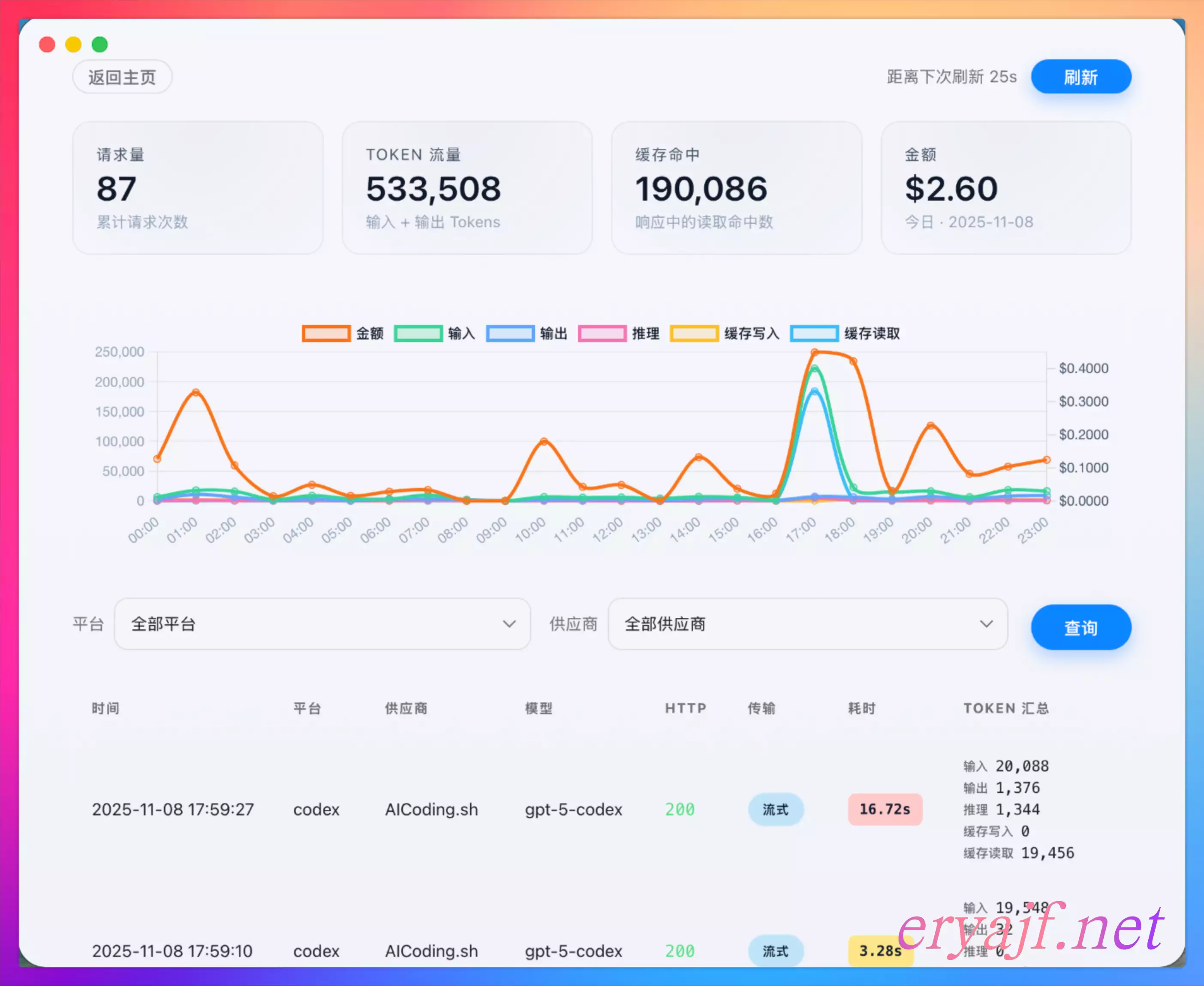Image resolution: width=1204 pixels, height=986 pixels.
Task: Click the 请求量 stat card
Action: (x=198, y=187)
